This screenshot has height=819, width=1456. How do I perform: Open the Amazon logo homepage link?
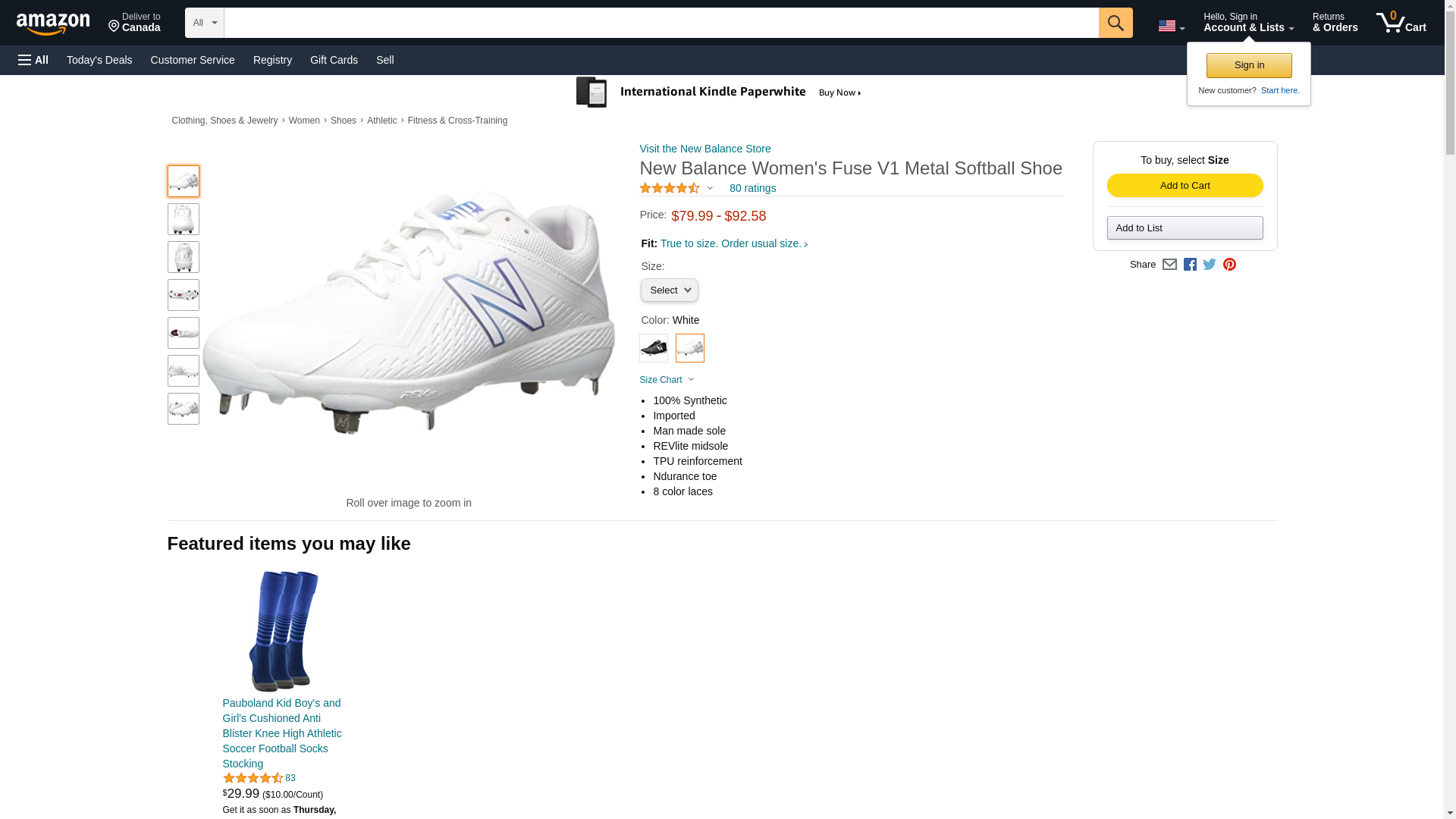click(x=53, y=24)
